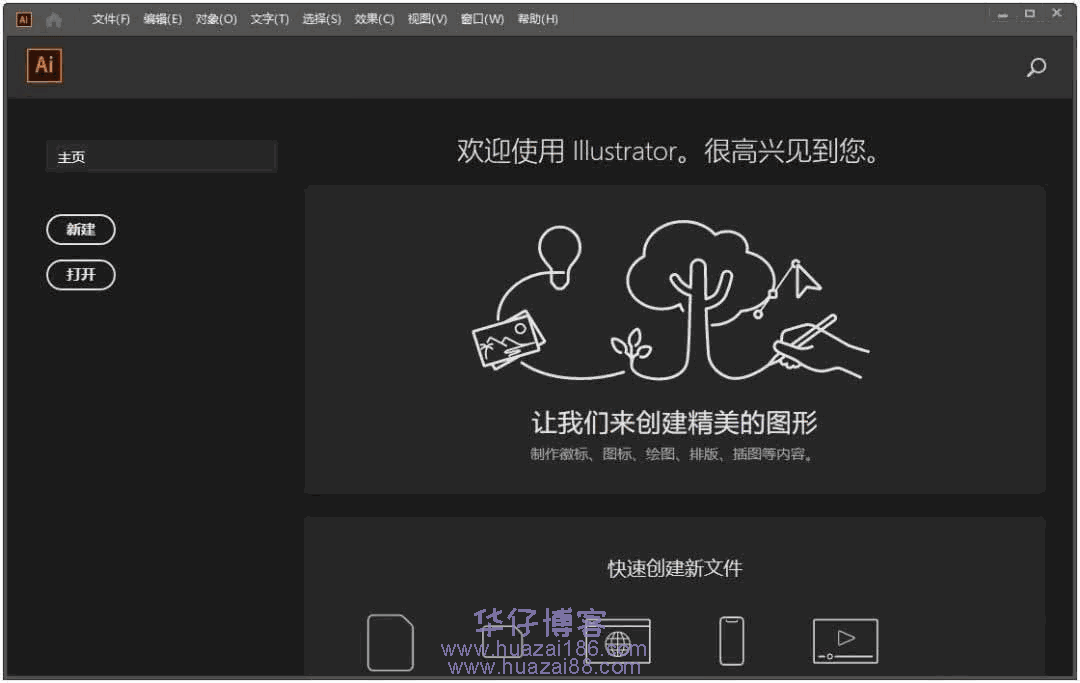Open the 选择(S) menu

pyautogui.click(x=322, y=19)
